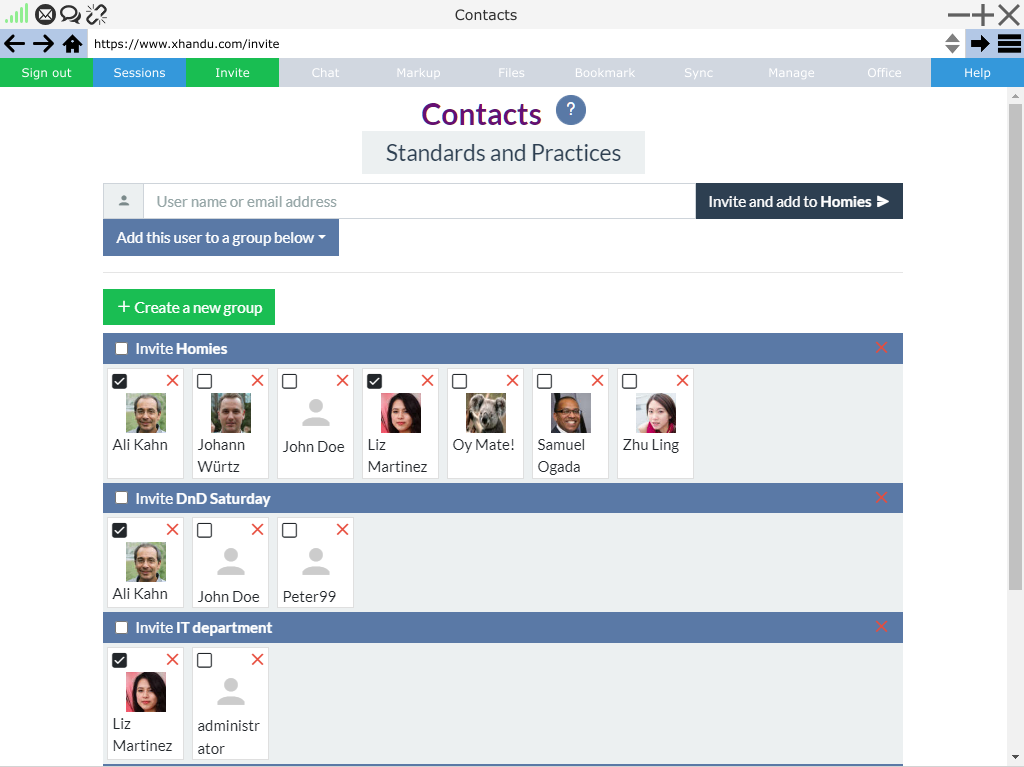Viewport: 1024px width, 767px height.
Task: Open the Sessions tab
Action: pyautogui.click(x=139, y=73)
